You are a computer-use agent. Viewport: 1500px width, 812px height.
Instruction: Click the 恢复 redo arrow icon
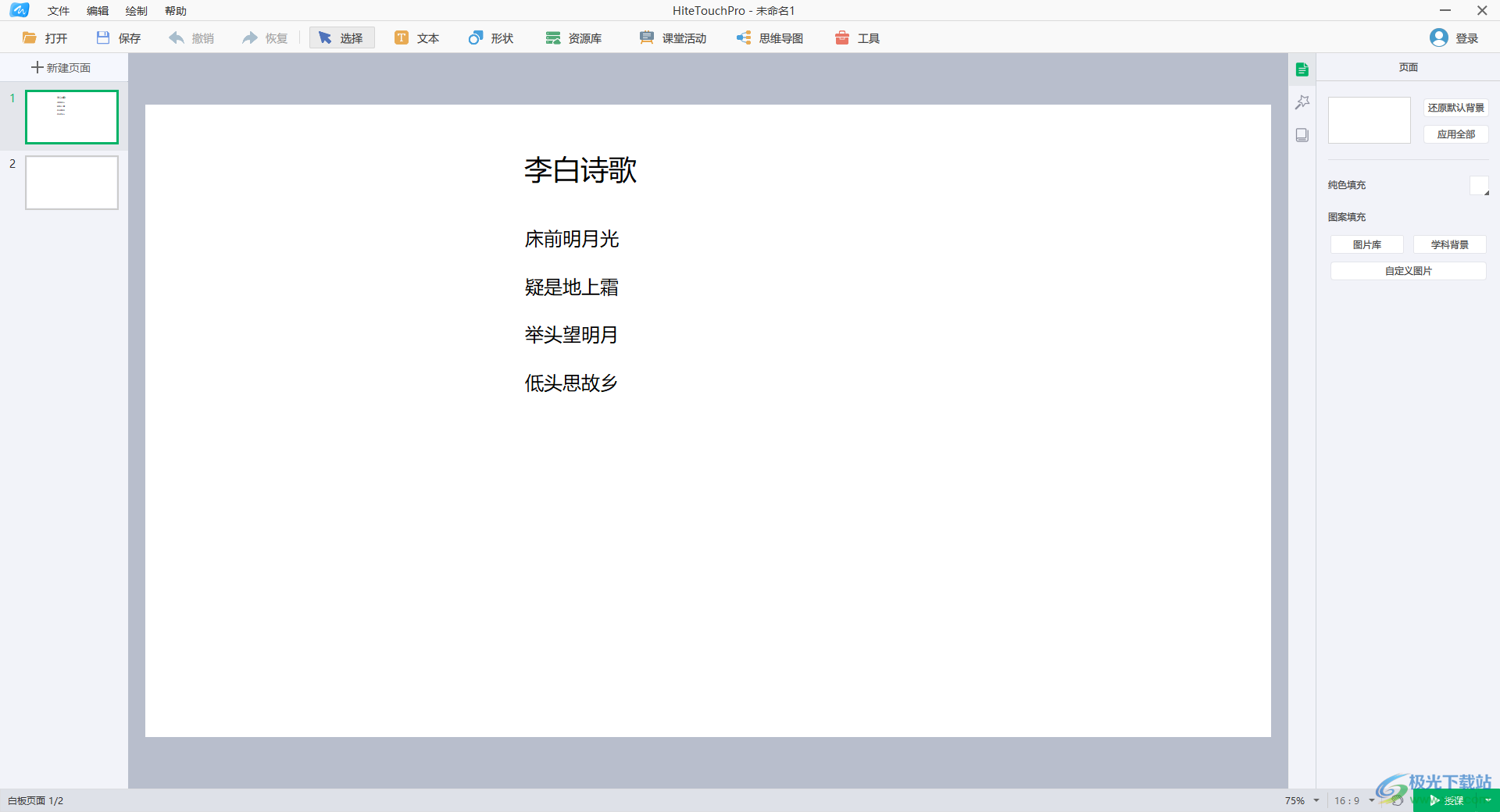(250, 37)
